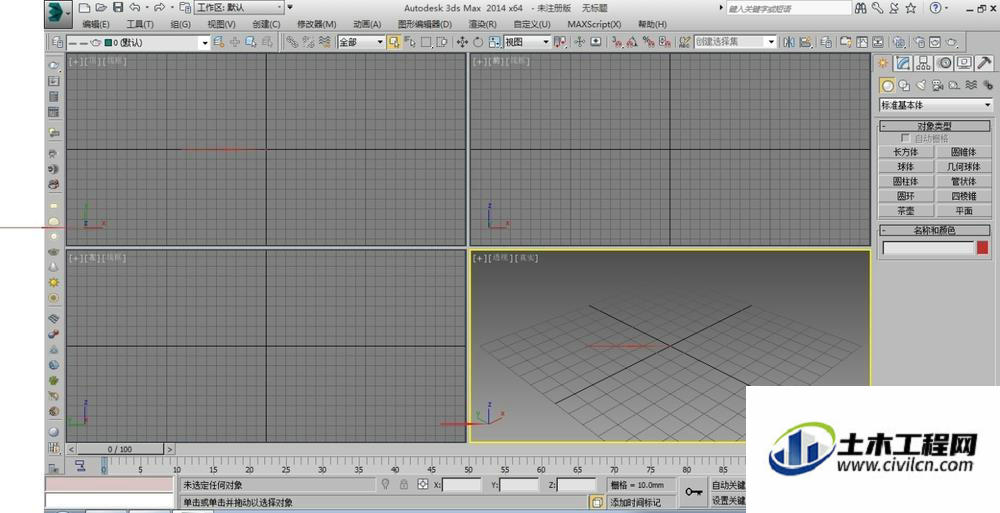Select the Helpers category icon
The width and height of the screenshot is (1000, 513).
click(954, 85)
